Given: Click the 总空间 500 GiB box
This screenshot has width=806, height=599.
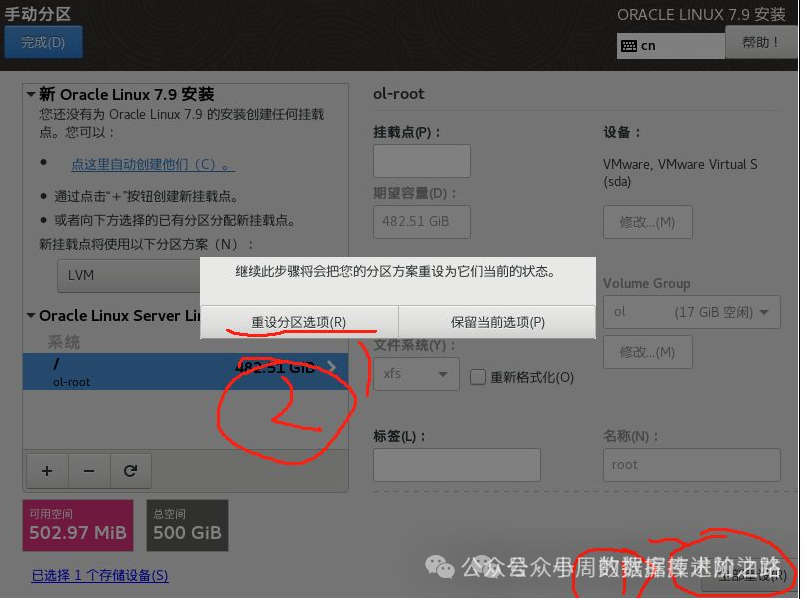Looking at the screenshot, I should click(x=187, y=525).
